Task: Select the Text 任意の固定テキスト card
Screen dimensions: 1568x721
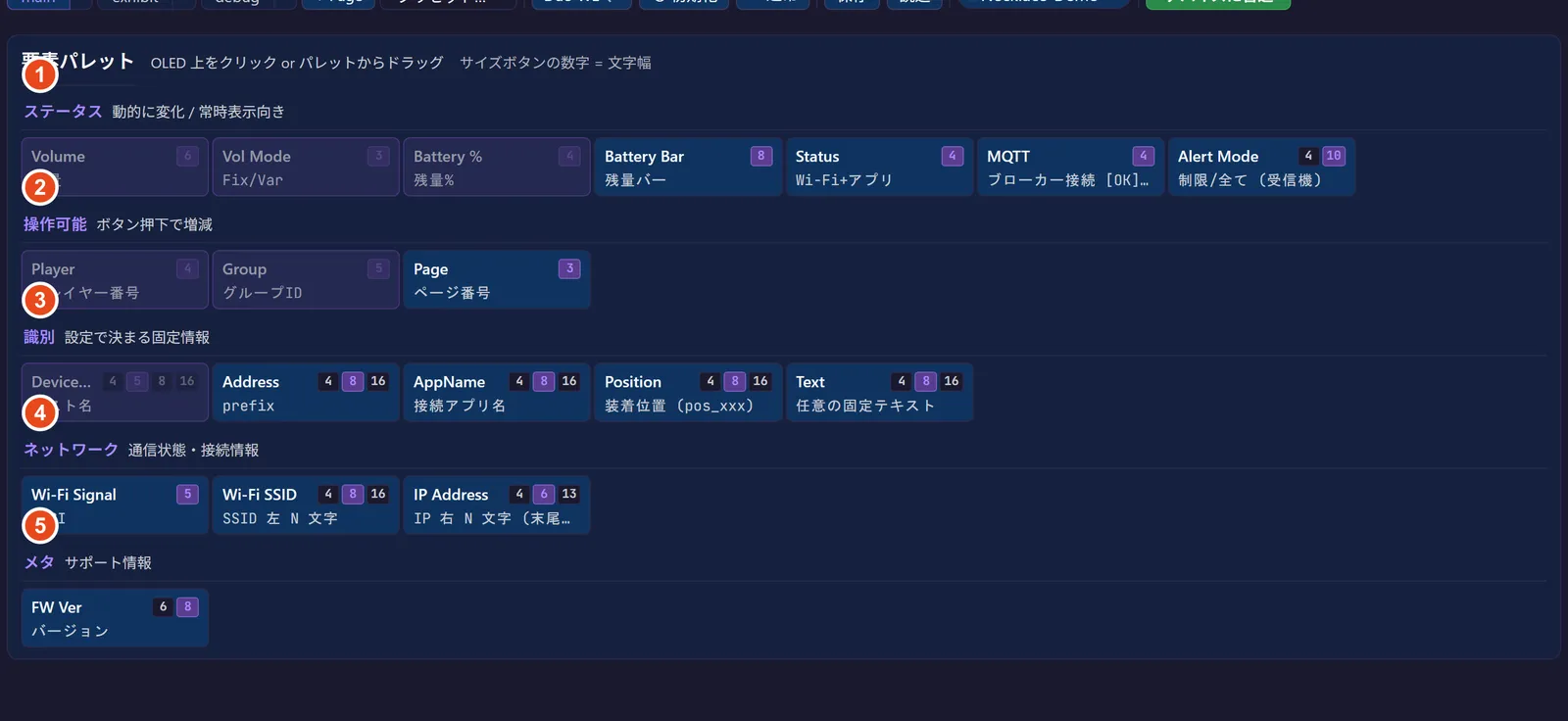Action: pos(879,392)
